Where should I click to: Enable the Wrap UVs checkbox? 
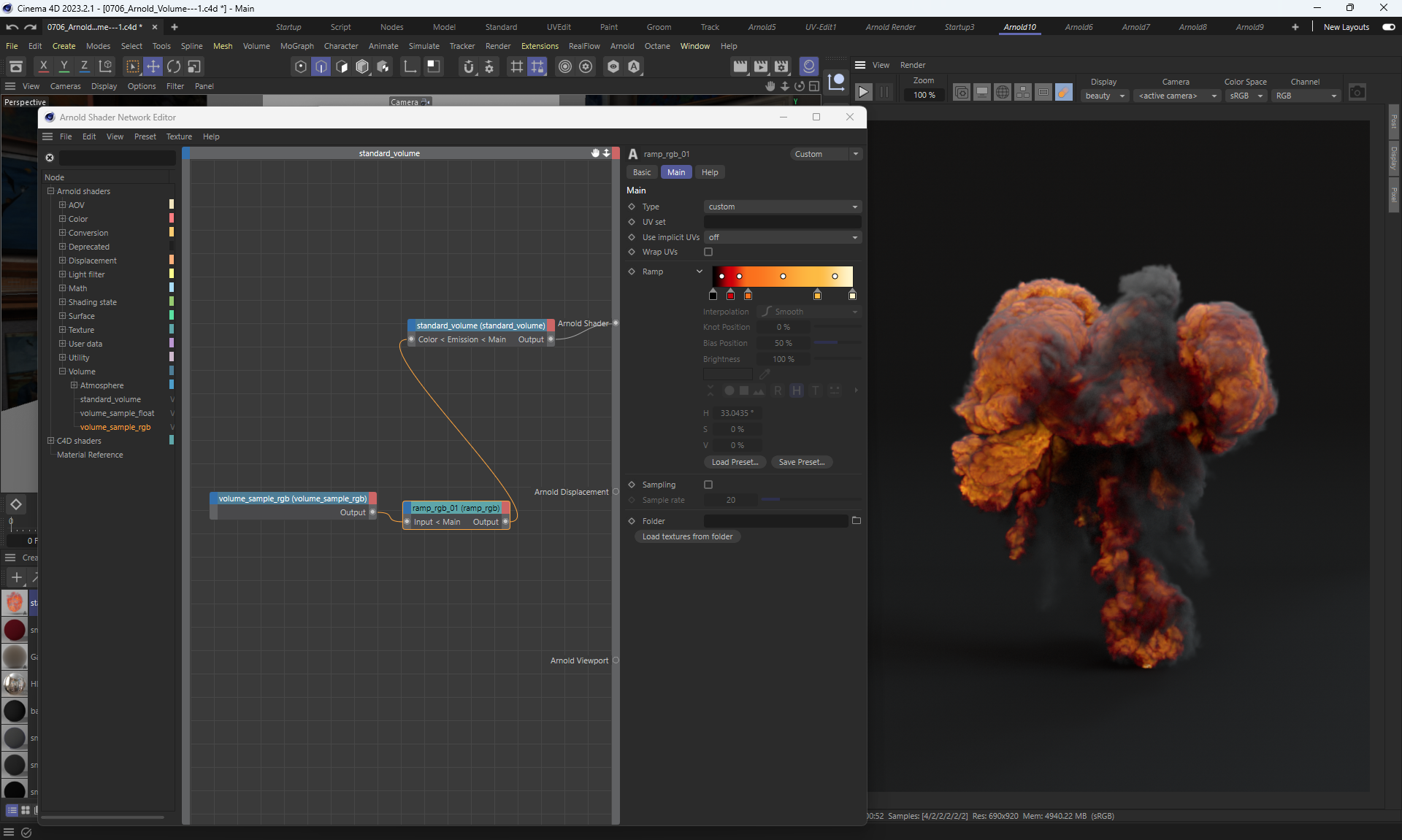pyautogui.click(x=708, y=253)
